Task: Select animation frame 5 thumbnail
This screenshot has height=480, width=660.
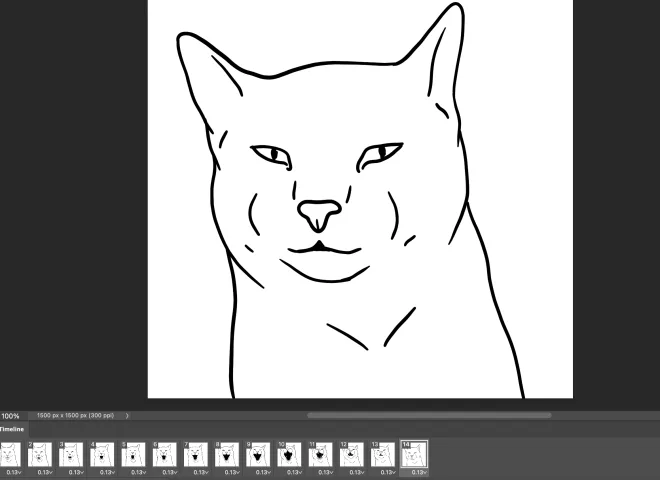Action: 133,455
